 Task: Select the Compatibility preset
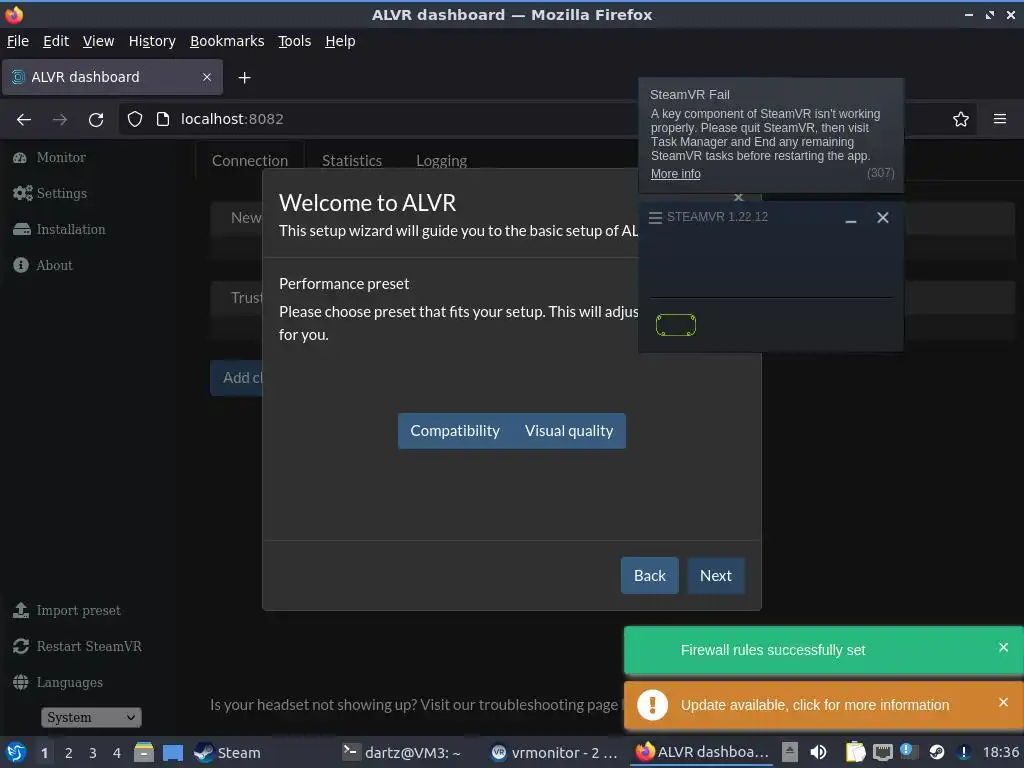[455, 431]
